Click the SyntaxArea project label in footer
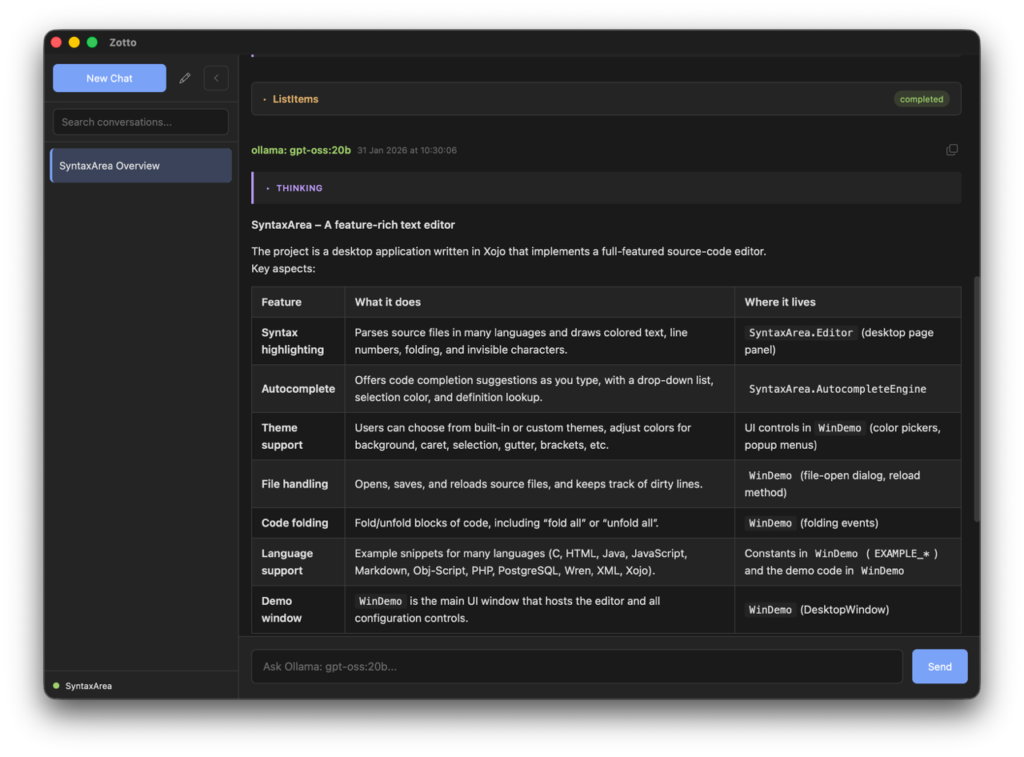 pos(88,686)
